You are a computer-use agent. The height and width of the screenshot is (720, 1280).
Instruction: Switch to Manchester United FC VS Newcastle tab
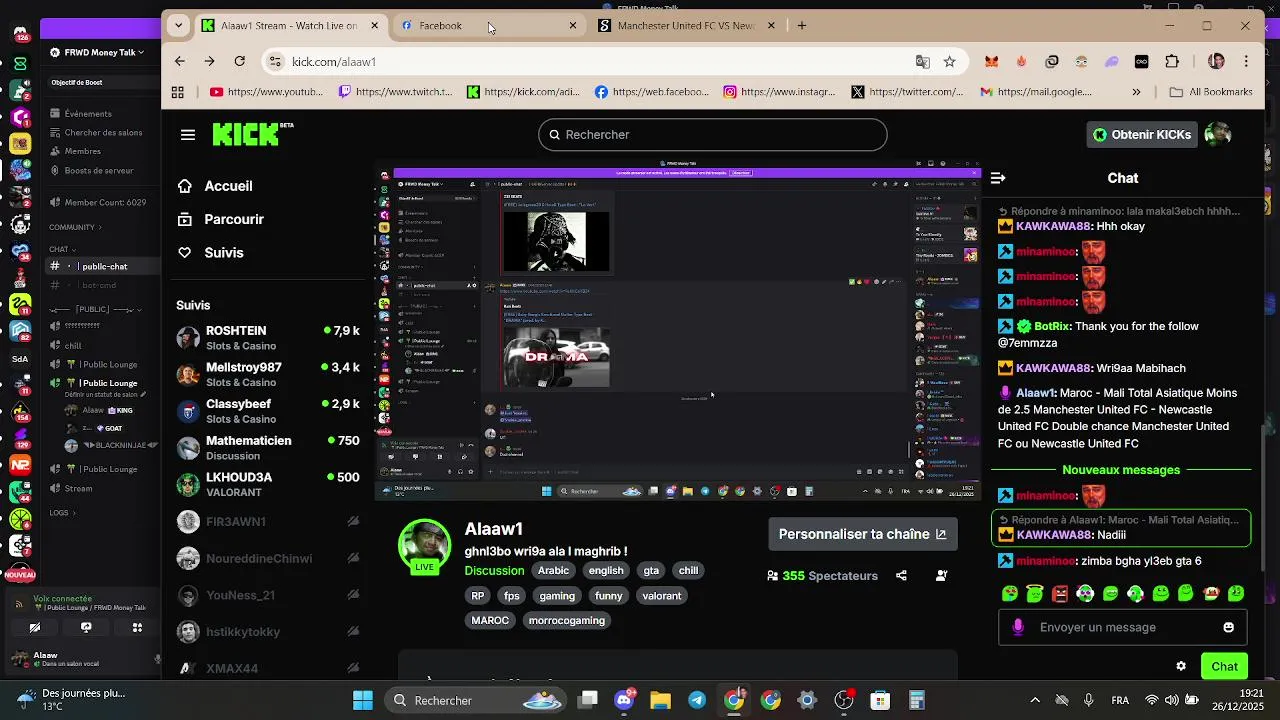coord(688,26)
